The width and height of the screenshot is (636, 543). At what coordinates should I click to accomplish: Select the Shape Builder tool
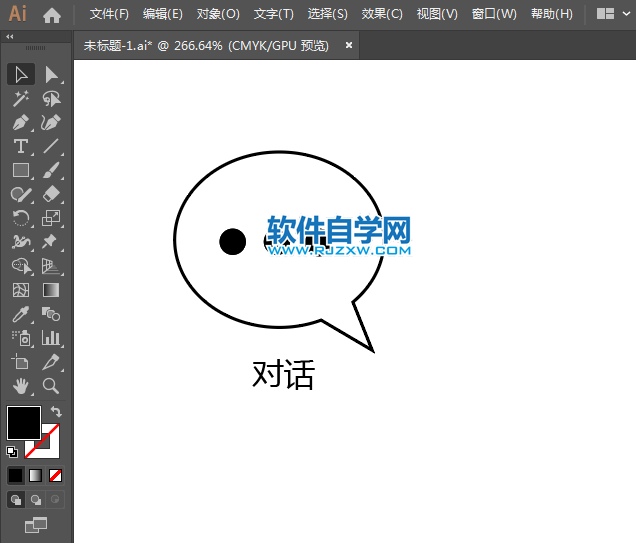[x=21, y=266]
